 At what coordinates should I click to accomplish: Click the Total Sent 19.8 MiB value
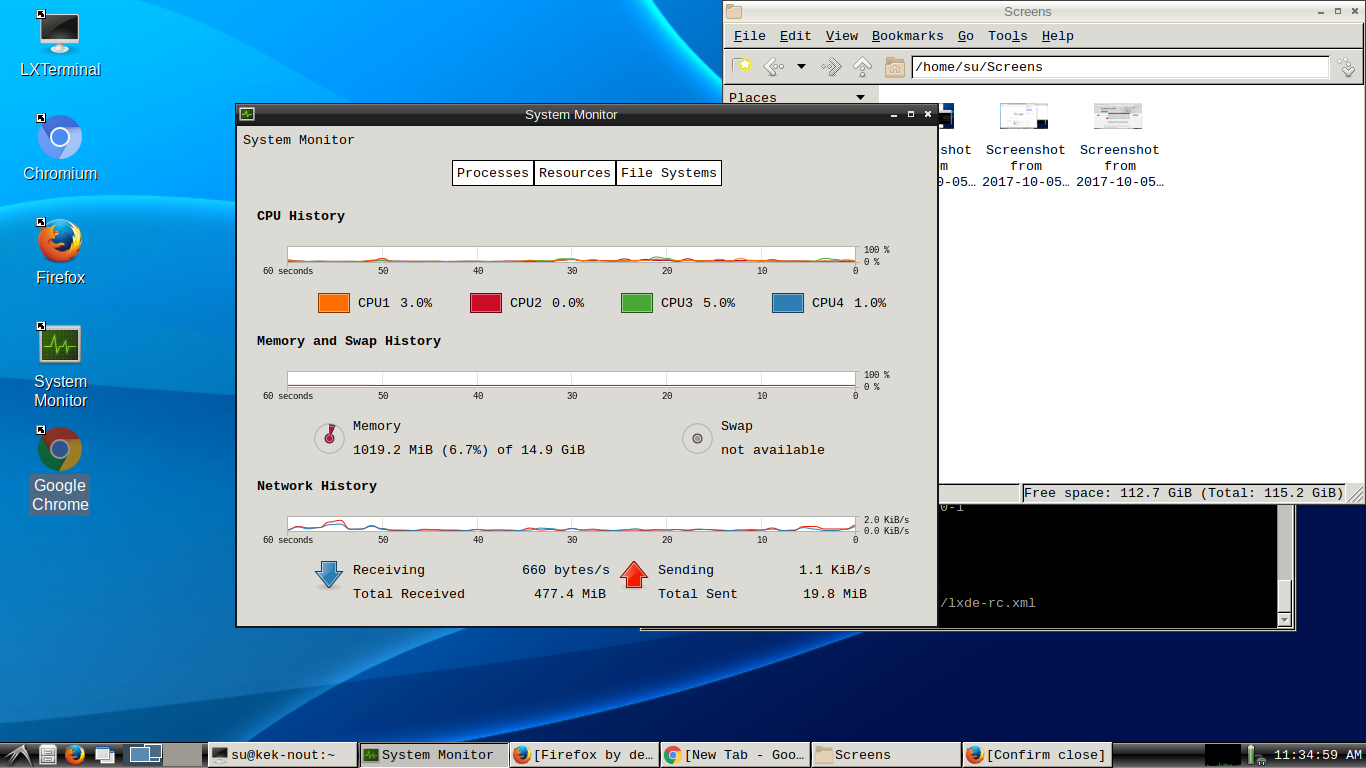point(834,594)
